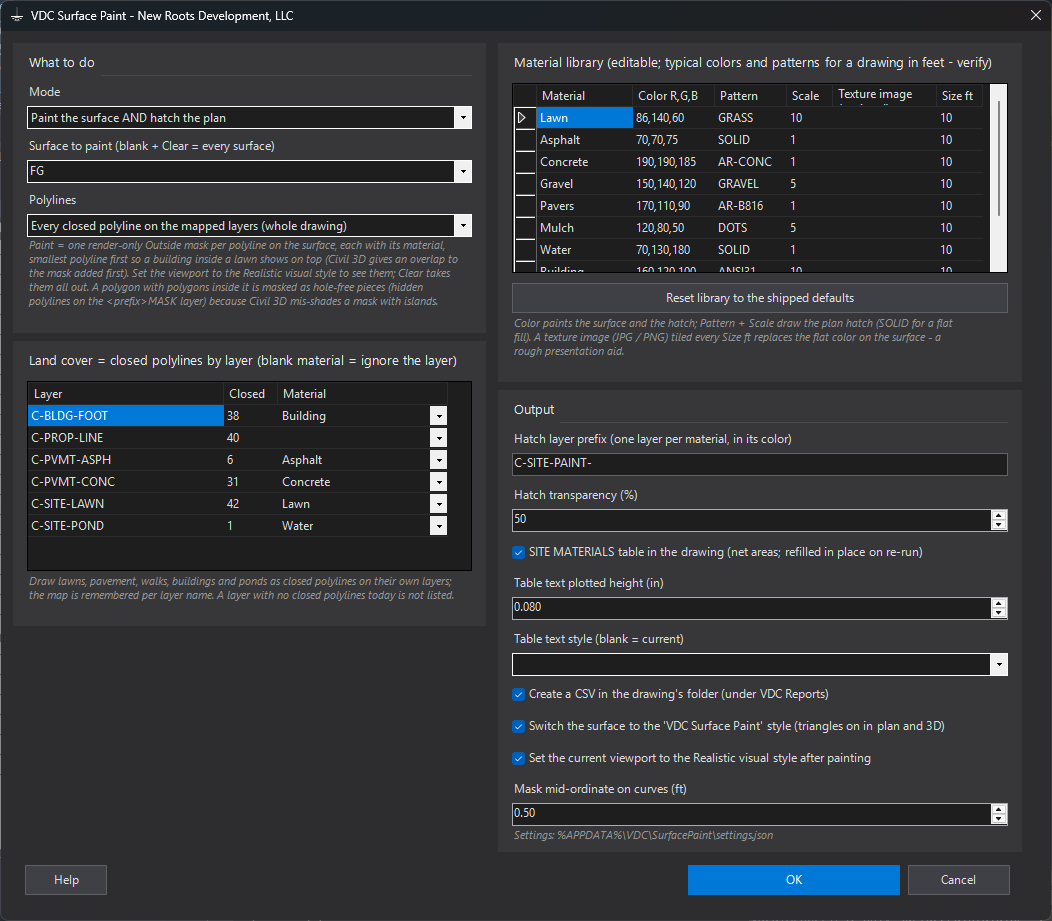Open material dropdown for C-SITE-POND layer
The width and height of the screenshot is (1052, 921).
(438, 526)
